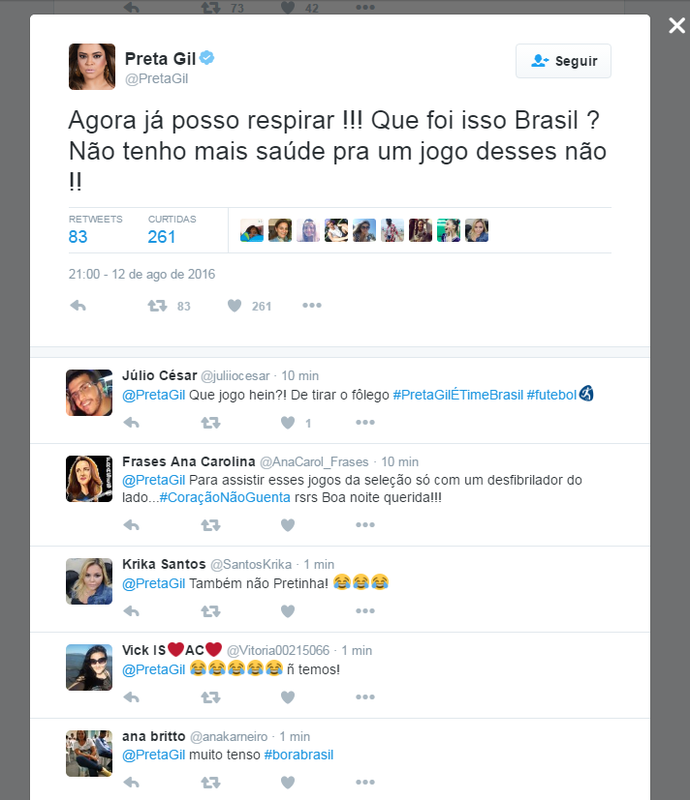Like Júlio César's reply
The height and width of the screenshot is (800, 690).
click(288, 422)
